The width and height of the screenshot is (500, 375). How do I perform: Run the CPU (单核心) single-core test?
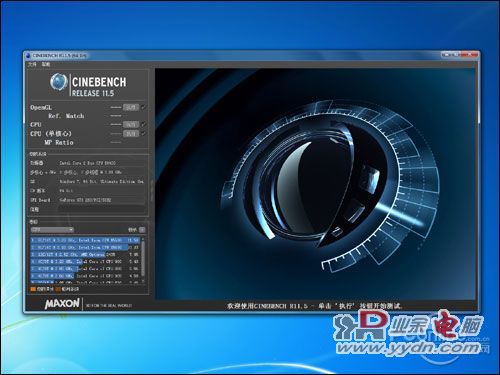131,133
